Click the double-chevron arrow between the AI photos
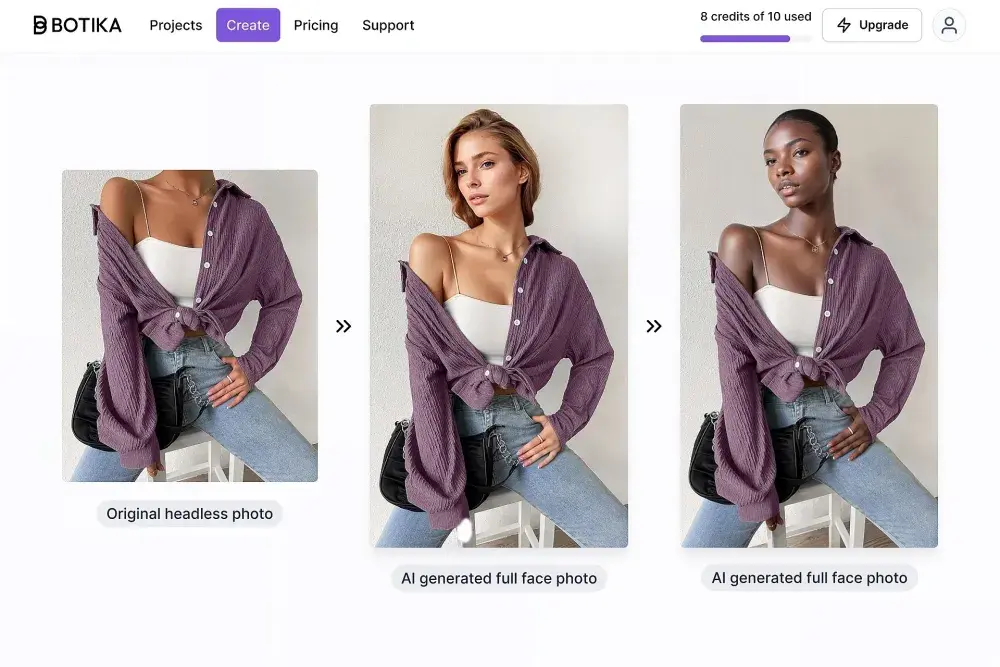Viewport: 1000px width, 667px height. [654, 326]
